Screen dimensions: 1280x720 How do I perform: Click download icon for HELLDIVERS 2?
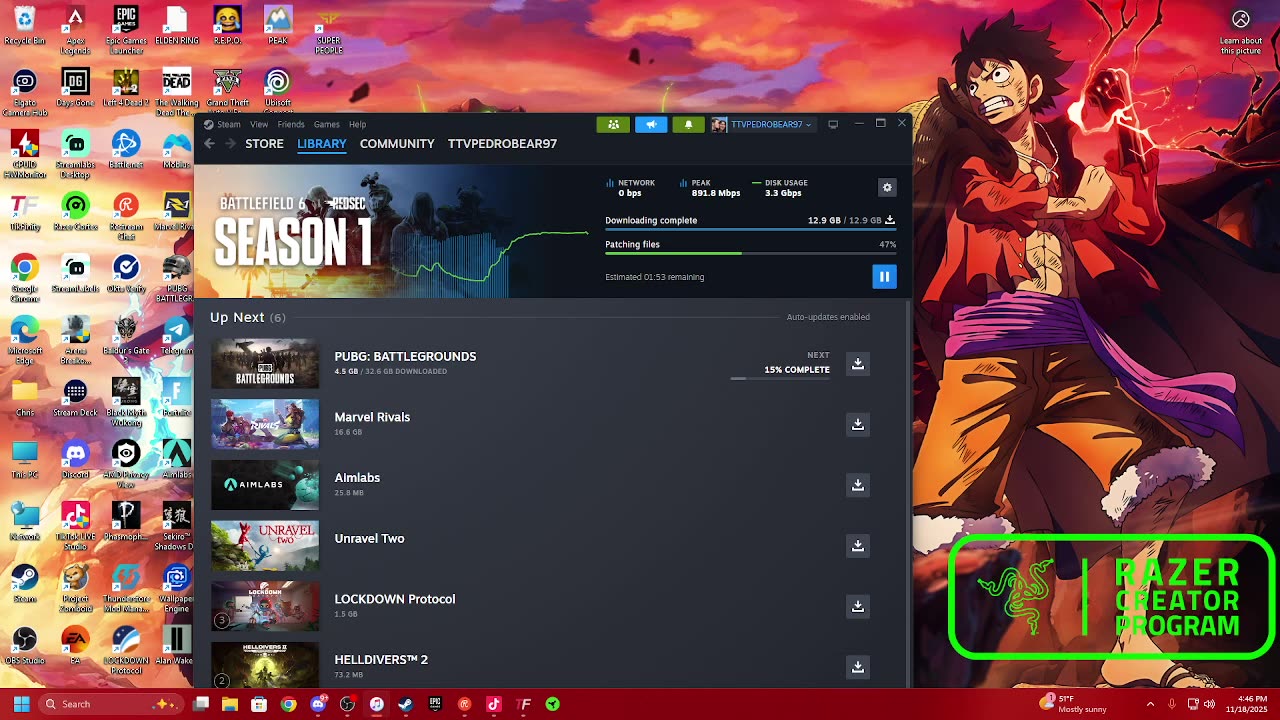coord(857,667)
